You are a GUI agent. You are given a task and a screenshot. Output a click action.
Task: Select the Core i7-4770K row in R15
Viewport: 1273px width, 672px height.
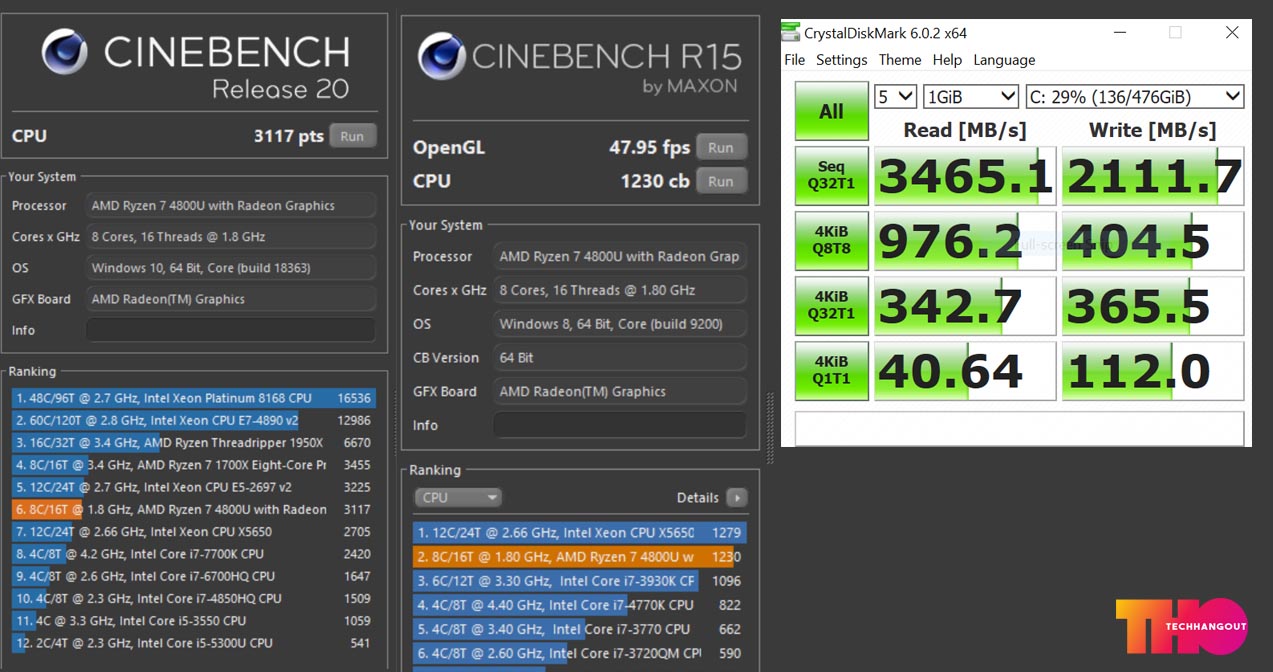[x=580, y=605]
